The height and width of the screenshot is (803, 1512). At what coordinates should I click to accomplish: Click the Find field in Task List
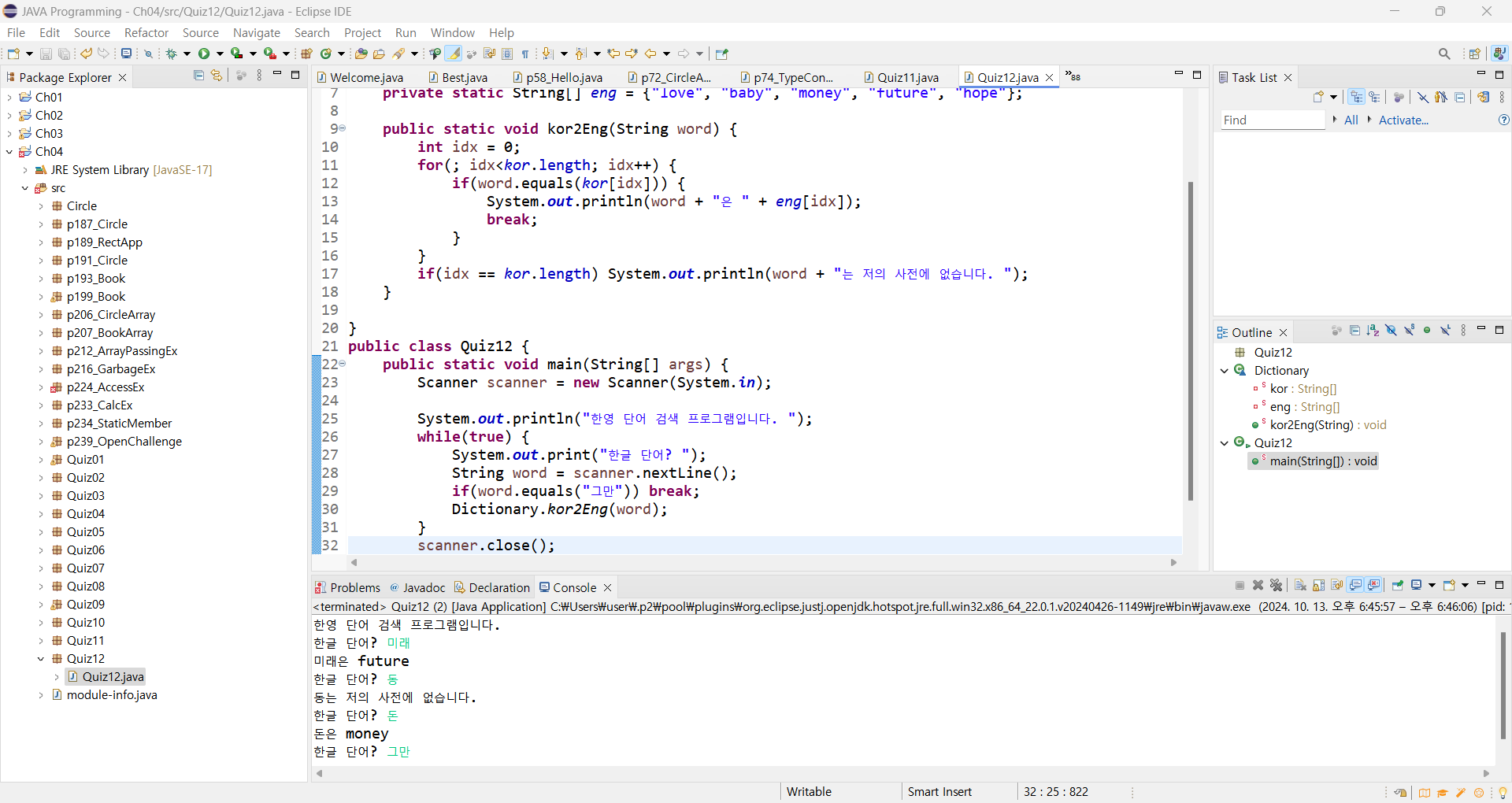point(1273,120)
